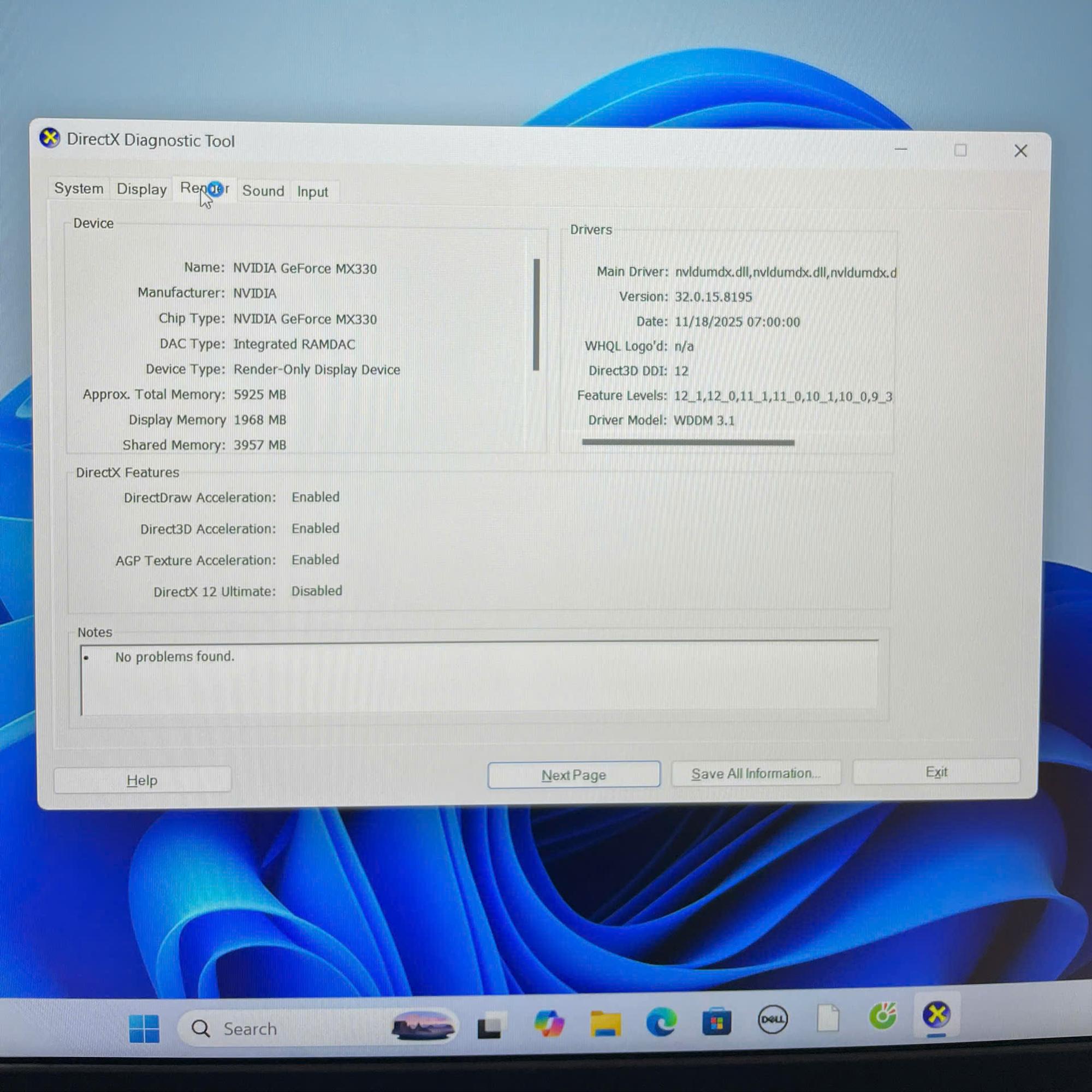Maximize the DirectX Diagnostic Tool window
The image size is (1092, 1092).
(960, 150)
